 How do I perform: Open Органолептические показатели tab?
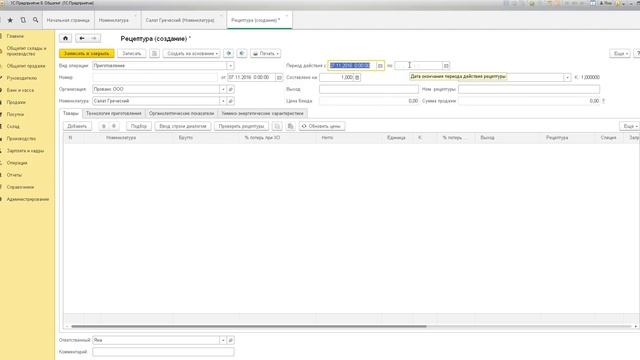(181, 113)
